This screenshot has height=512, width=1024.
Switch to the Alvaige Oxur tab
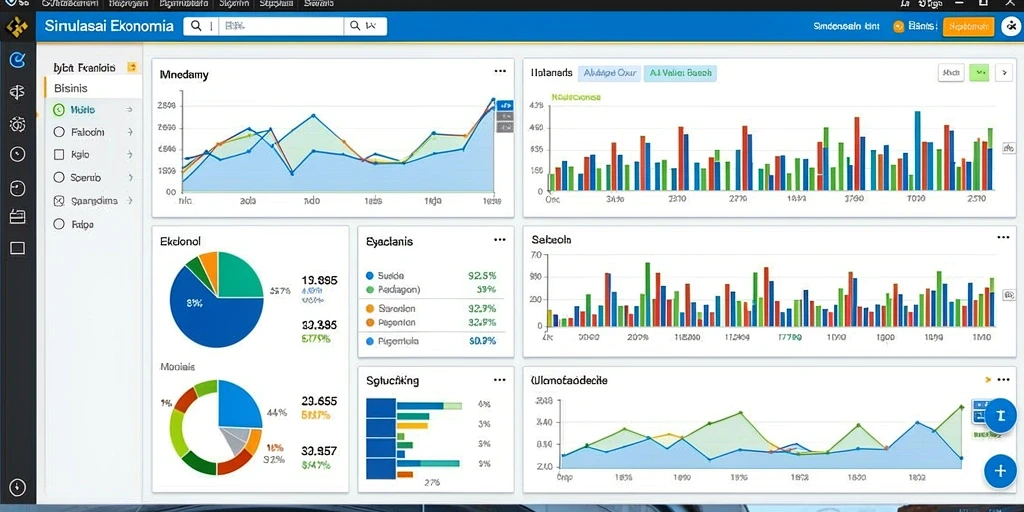(x=607, y=73)
